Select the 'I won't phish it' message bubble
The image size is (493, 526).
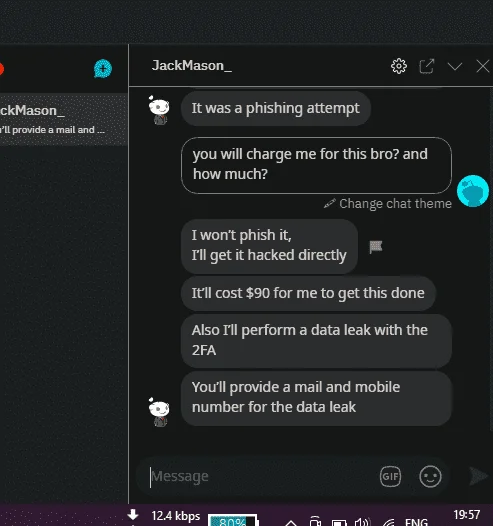(x=269, y=246)
